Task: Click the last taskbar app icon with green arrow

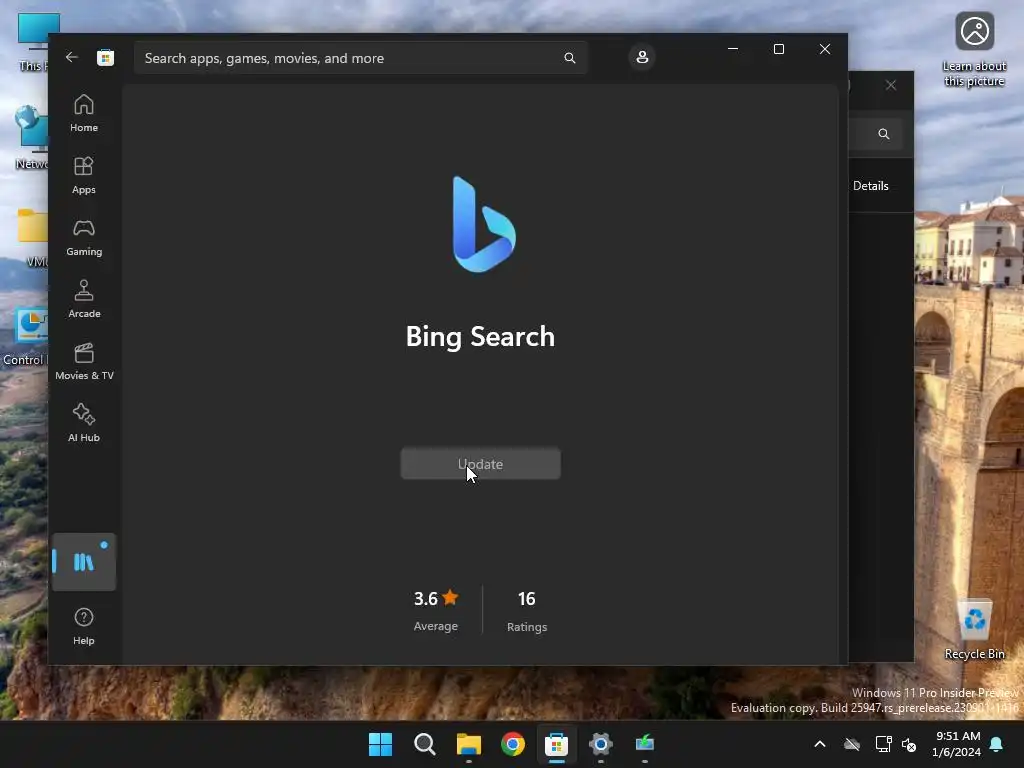Action: click(645, 744)
